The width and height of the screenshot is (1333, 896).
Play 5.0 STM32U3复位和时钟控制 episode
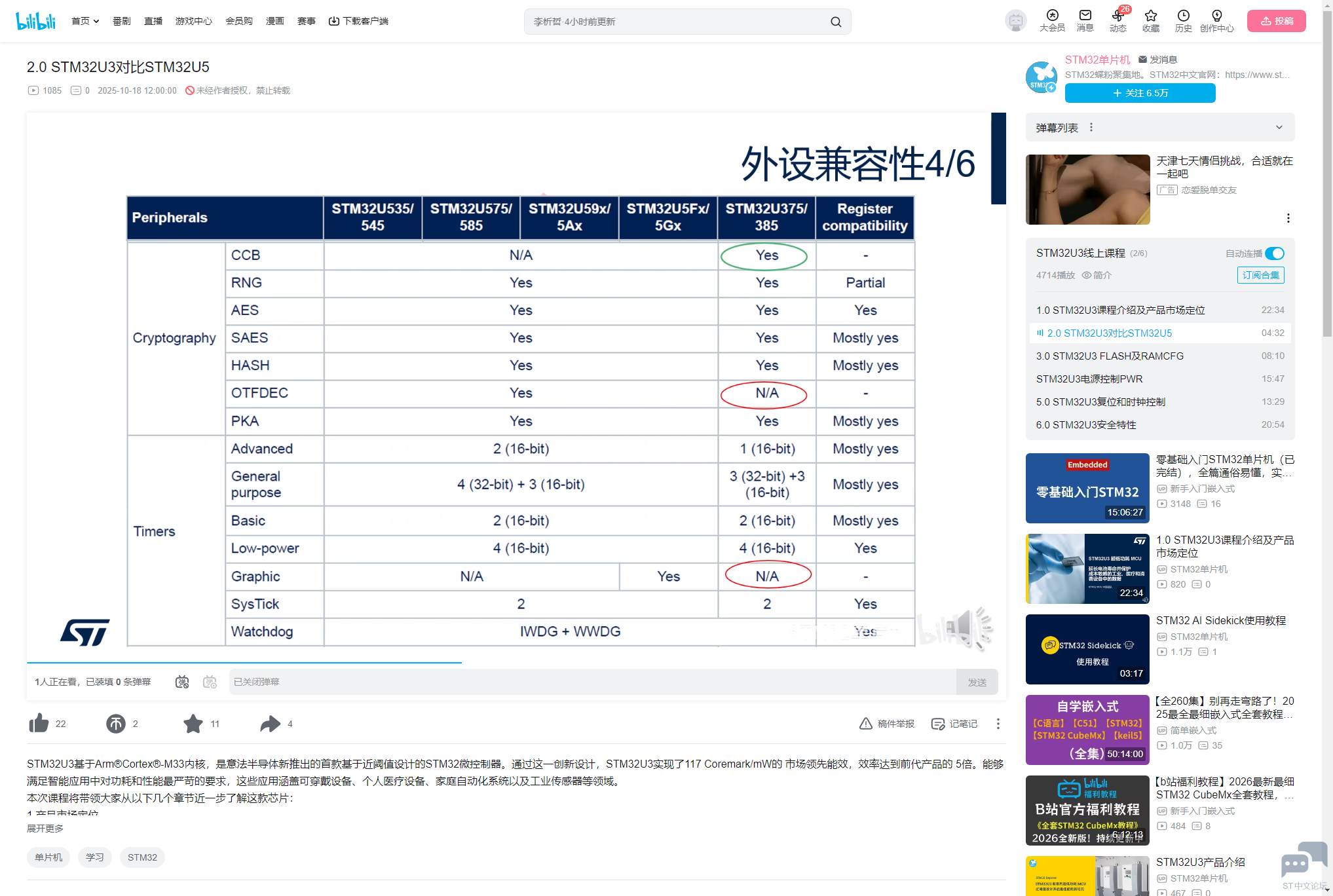pyautogui.click(x=1160, y=401)
